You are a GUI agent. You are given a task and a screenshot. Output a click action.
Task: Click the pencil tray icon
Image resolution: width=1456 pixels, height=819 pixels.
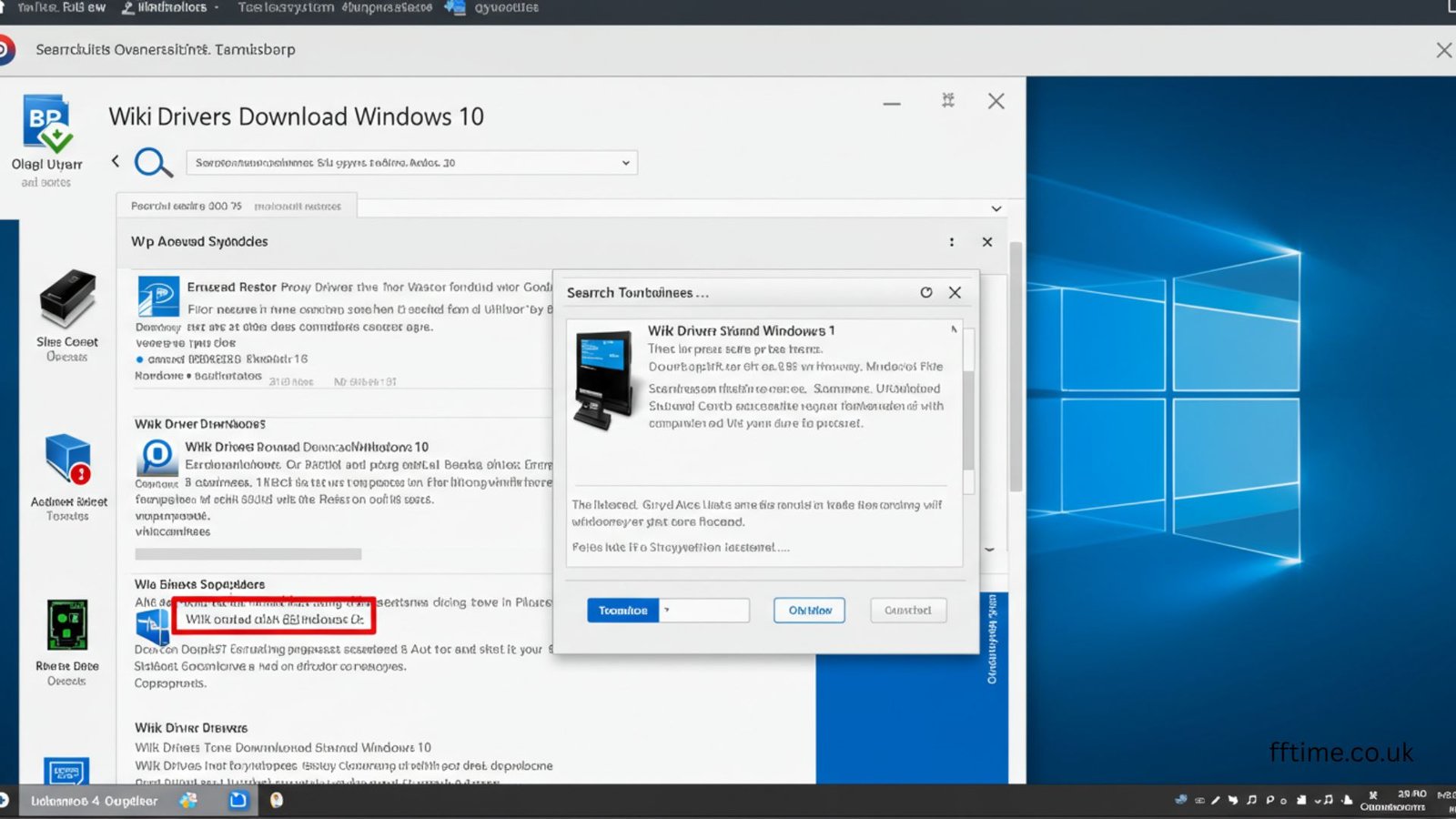(1216, 800)
